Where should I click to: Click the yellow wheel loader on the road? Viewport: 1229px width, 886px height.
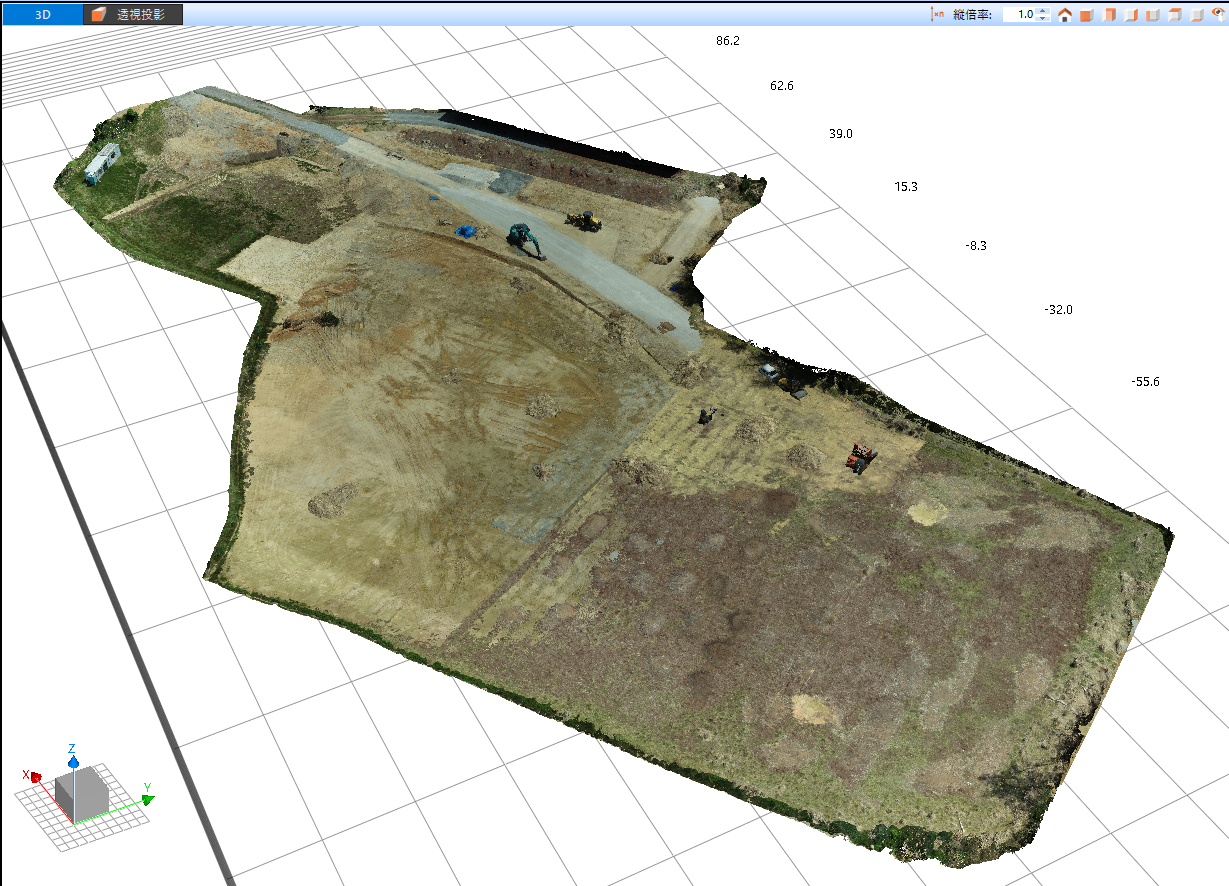584,220
